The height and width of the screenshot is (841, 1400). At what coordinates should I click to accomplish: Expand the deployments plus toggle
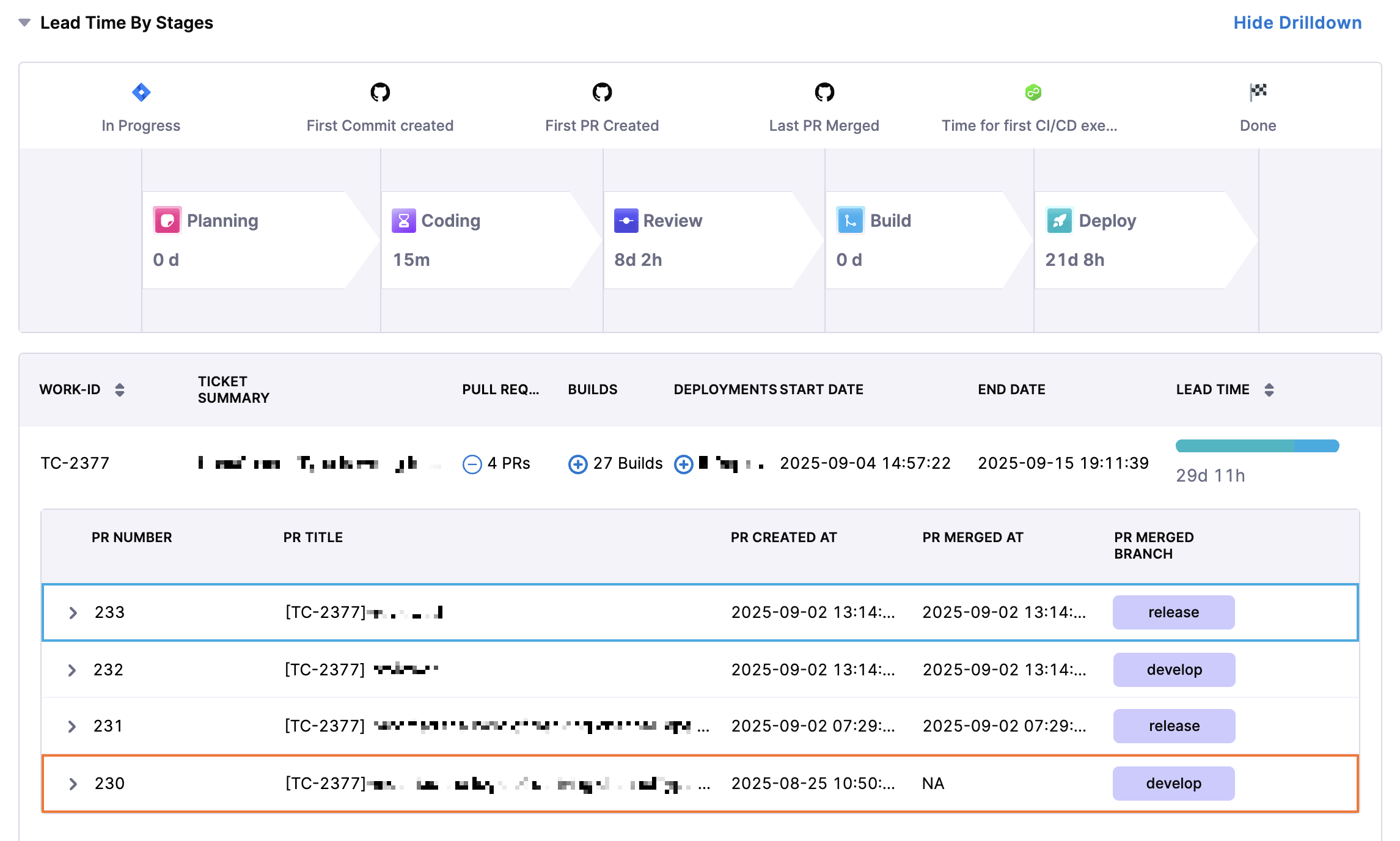click(x=683, y=464)
